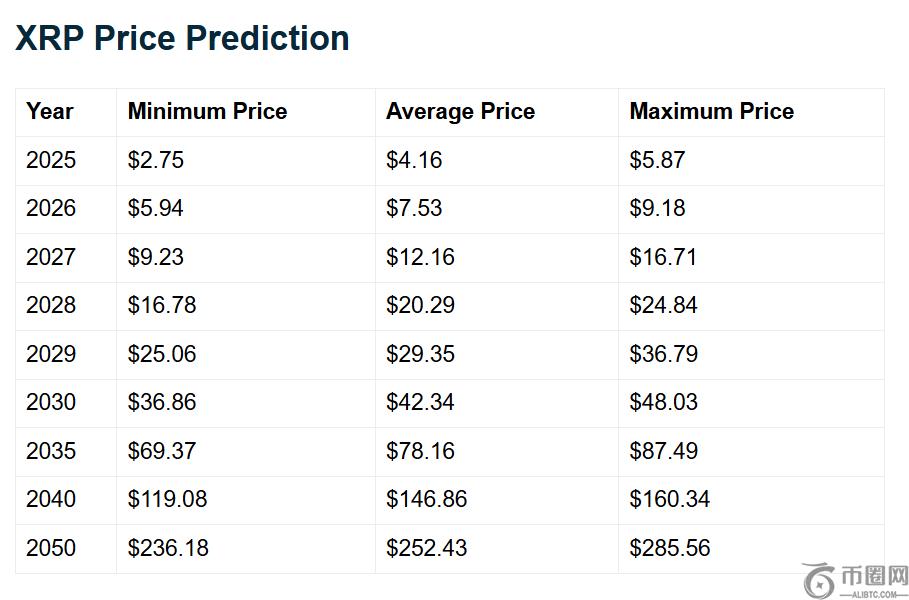Select the 2026 minimum price $5.94
Image resolution: width=909 pixels, height=600 pixels.
coord(156,208)
